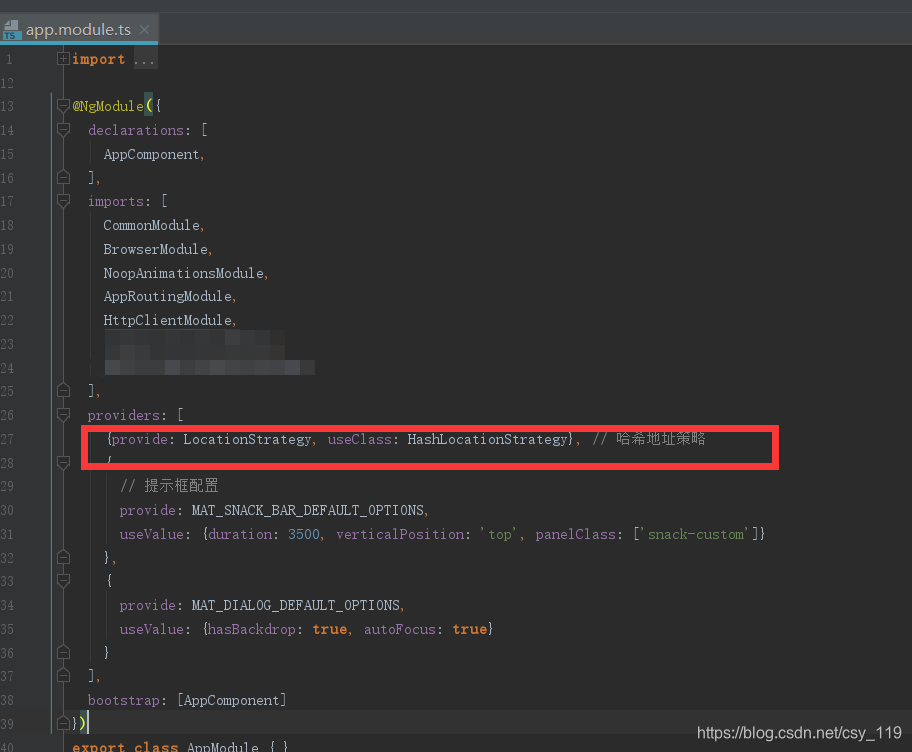
Task: Click '[AppComponent]' on the bootstrap line
Action: pyautogui.click(x=231, y=700)
